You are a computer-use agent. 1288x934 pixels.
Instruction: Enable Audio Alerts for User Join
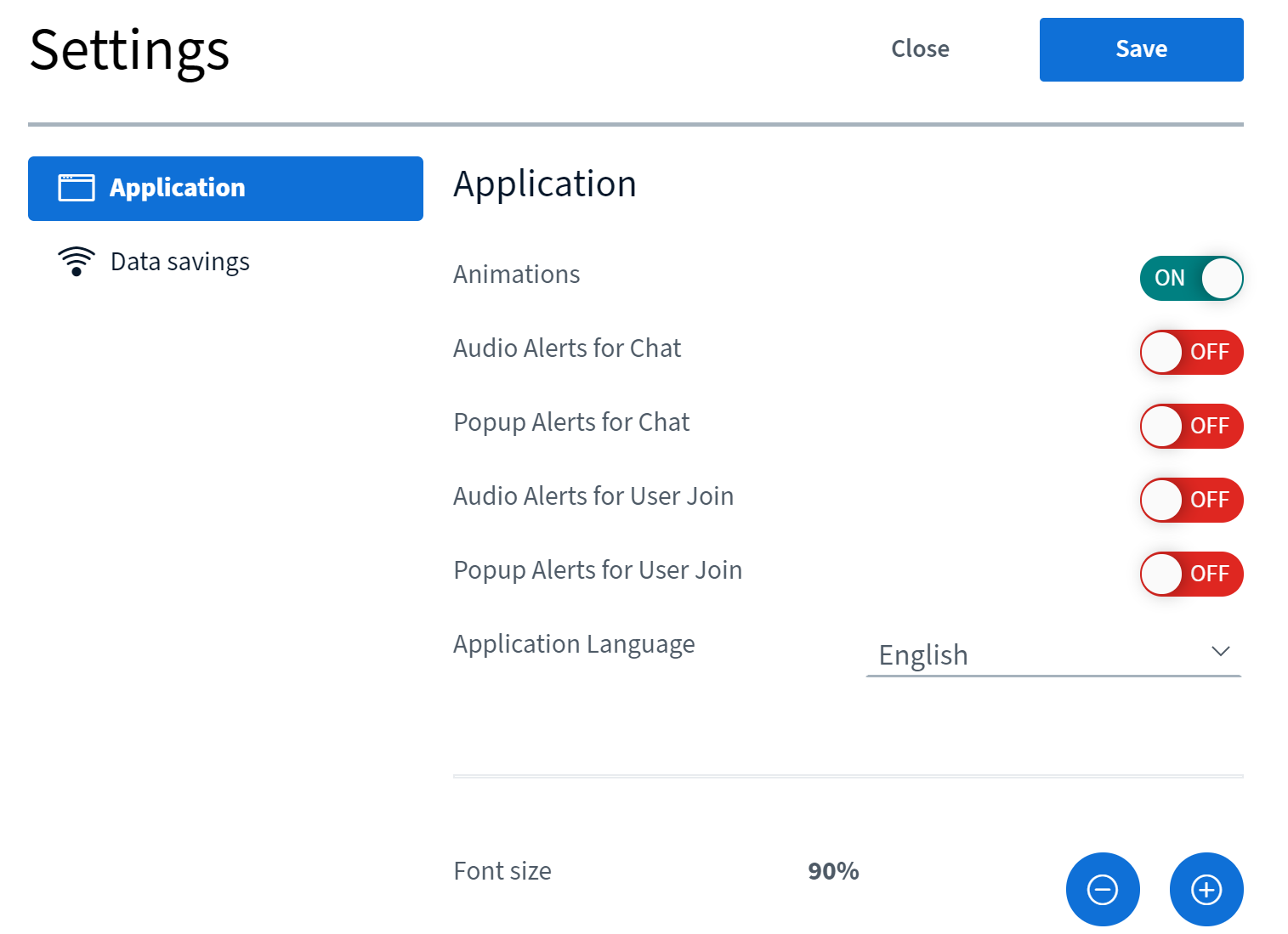[1191, 500]
